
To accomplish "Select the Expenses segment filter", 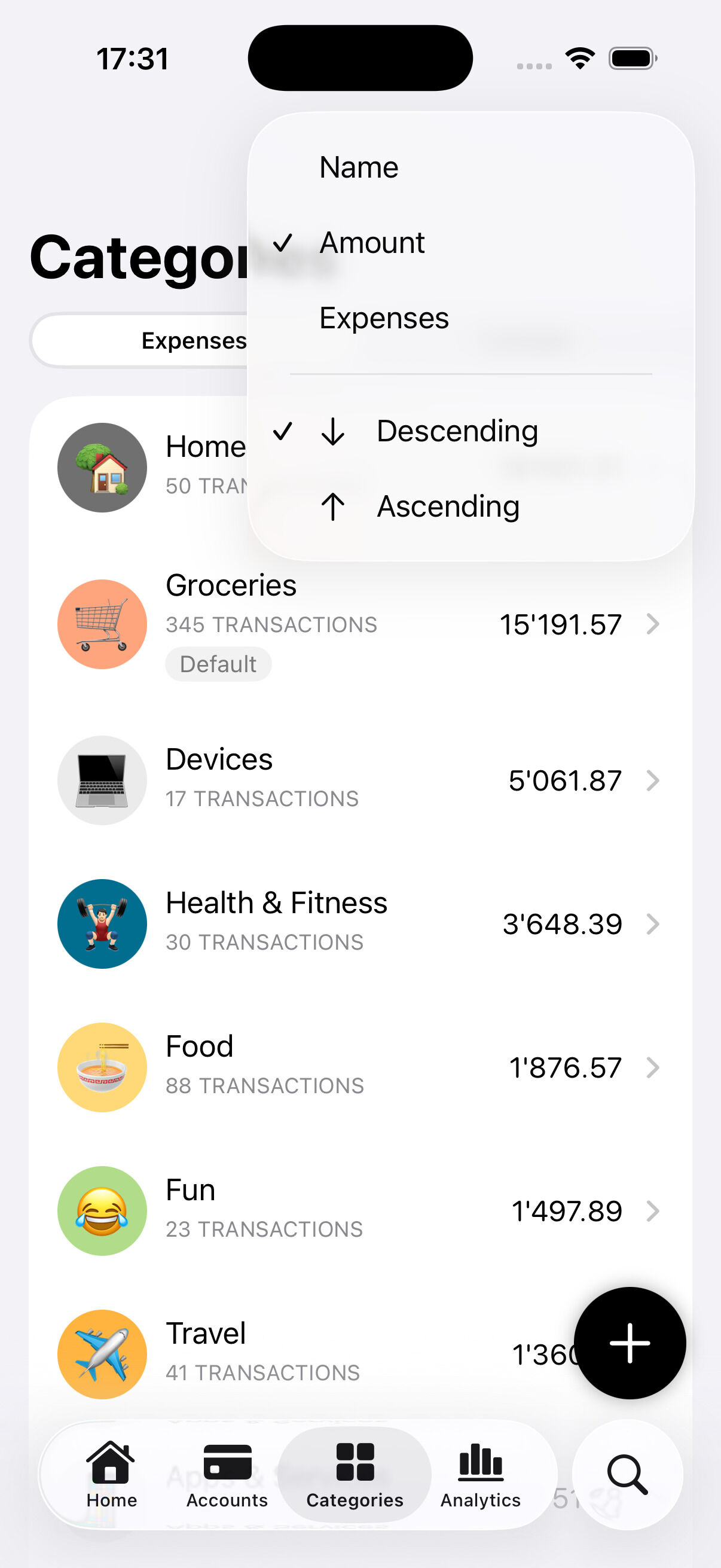I will click(194, 341).
